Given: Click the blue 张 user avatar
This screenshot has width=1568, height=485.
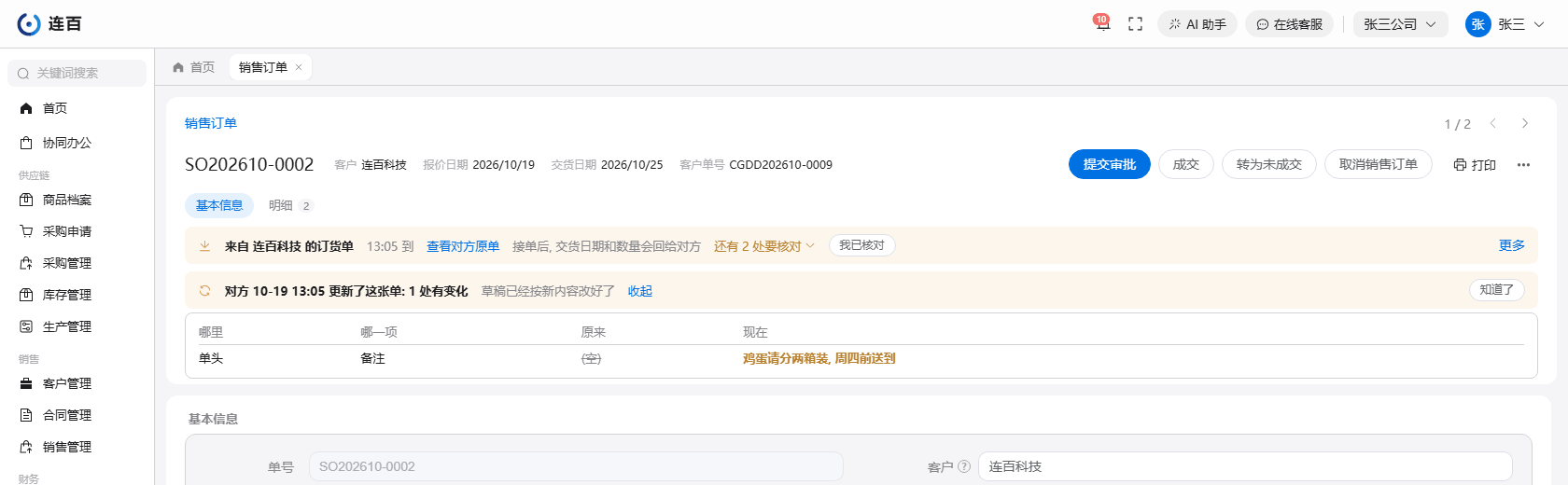Looking at the screenshot, I should [x=1477, y=24].
